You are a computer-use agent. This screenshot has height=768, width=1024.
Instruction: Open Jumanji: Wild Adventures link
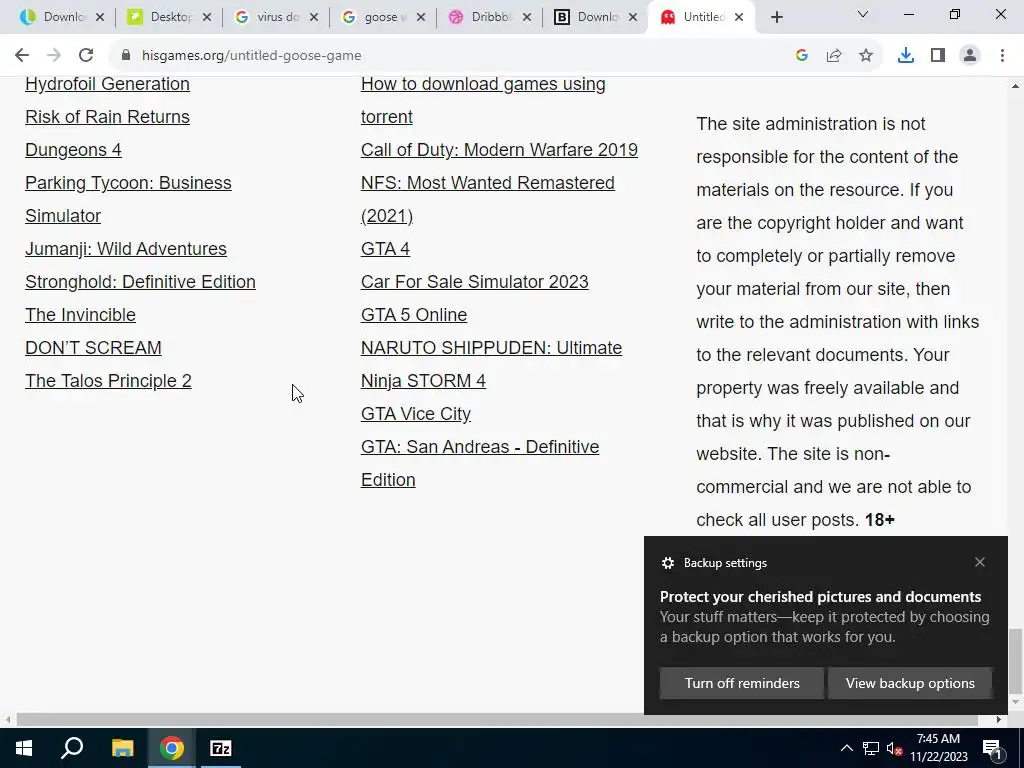126,249
